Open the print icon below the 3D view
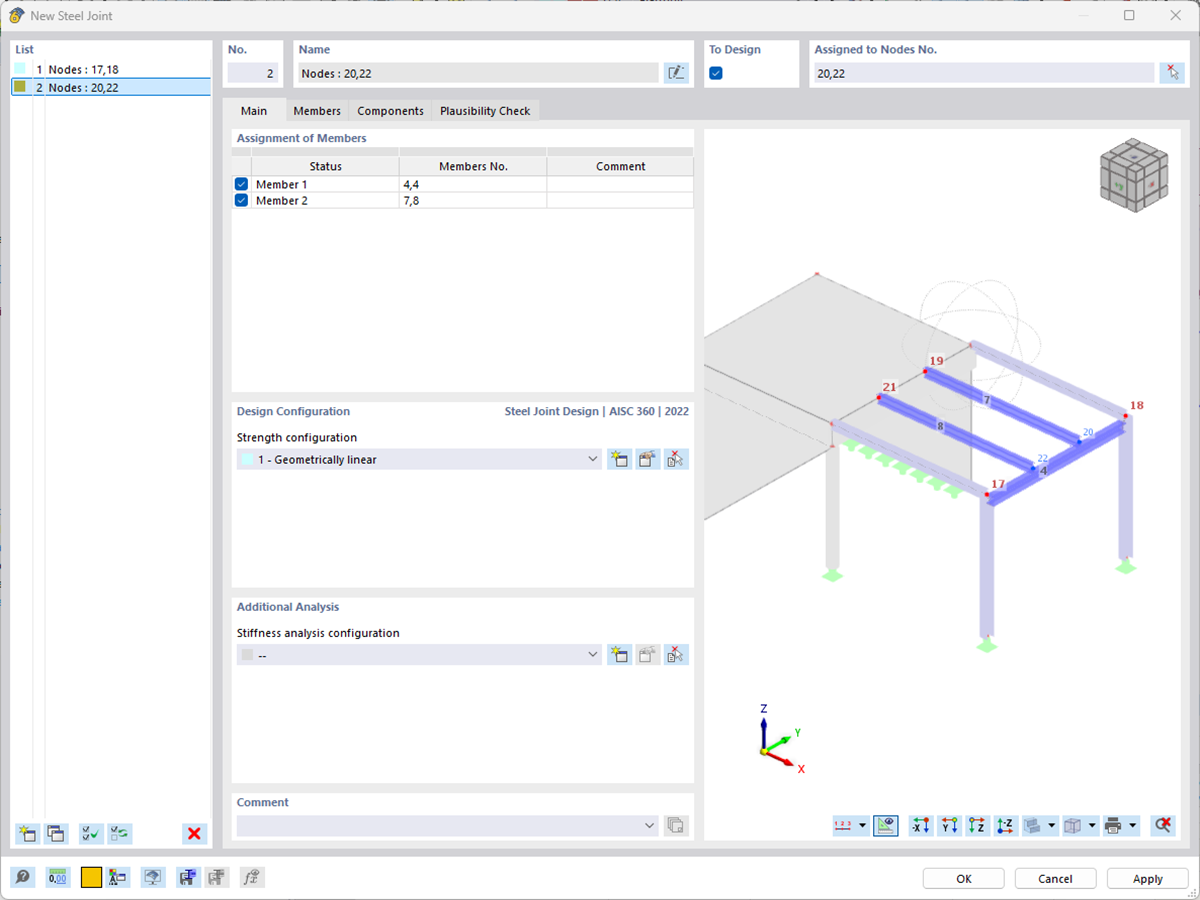This screenshot has height=900, width=1200. (x=1113, y=825)
